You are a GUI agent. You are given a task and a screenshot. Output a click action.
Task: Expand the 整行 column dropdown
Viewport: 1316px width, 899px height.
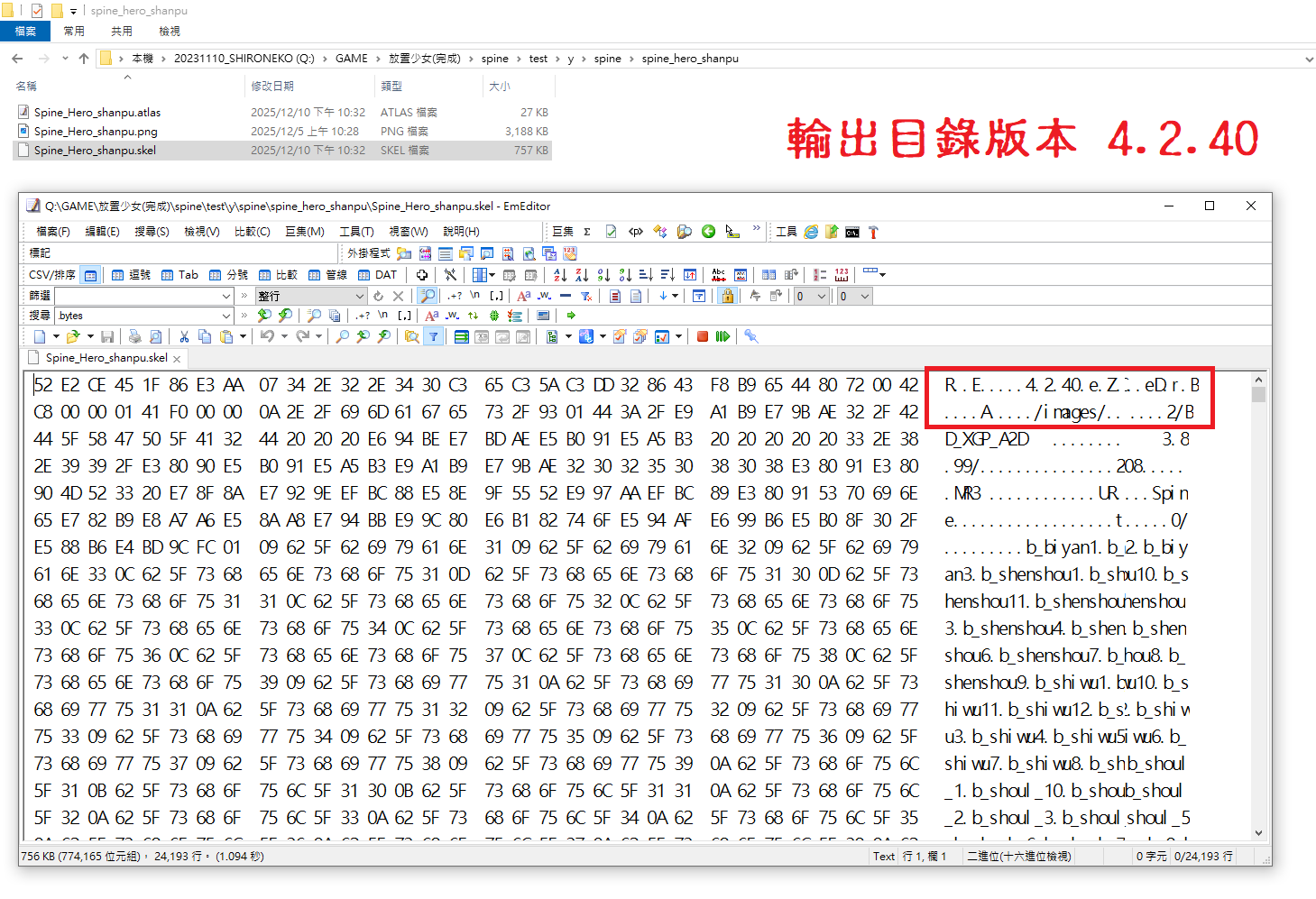coord(359,297)
